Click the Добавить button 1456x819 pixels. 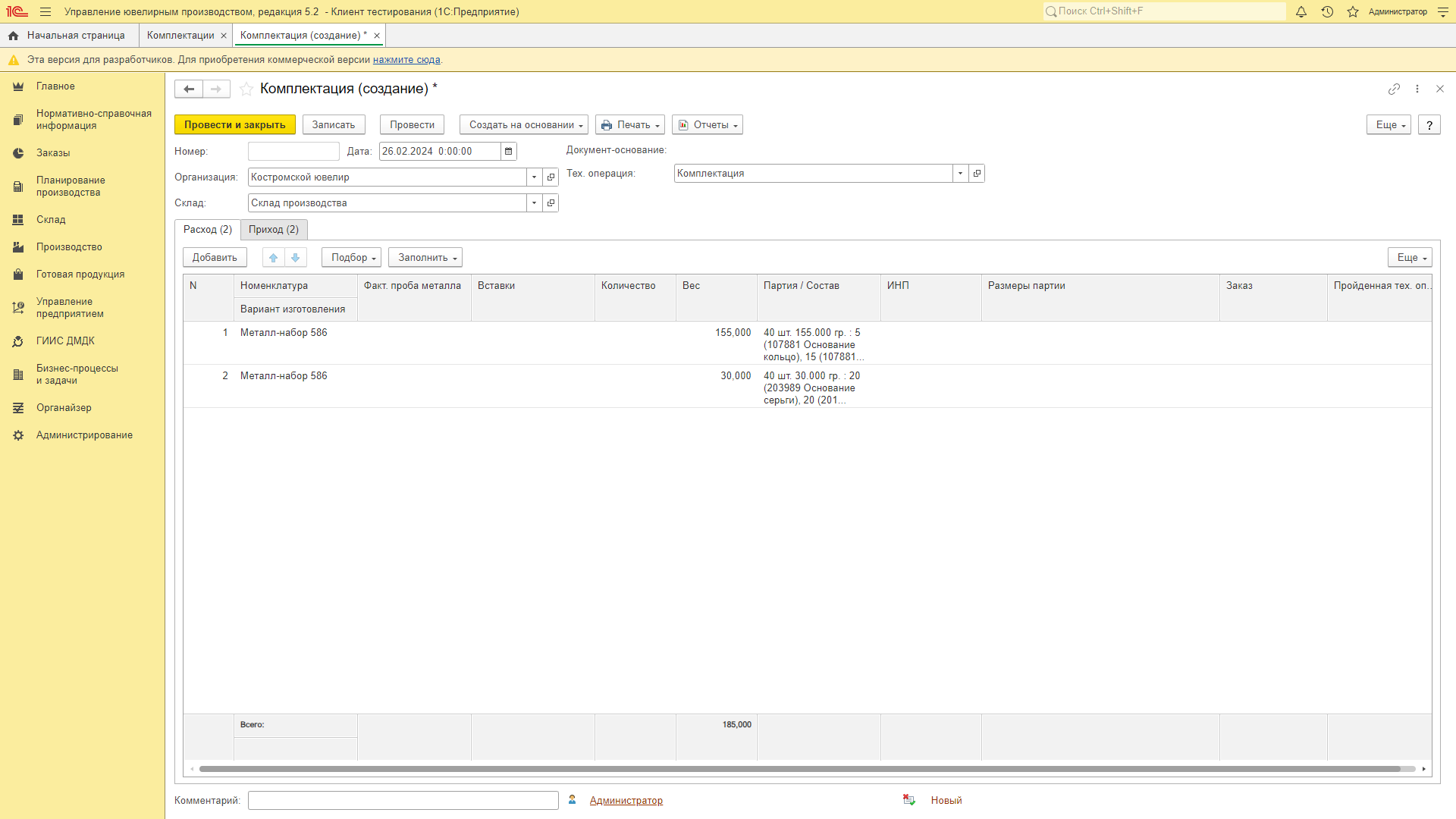[215, 258]
